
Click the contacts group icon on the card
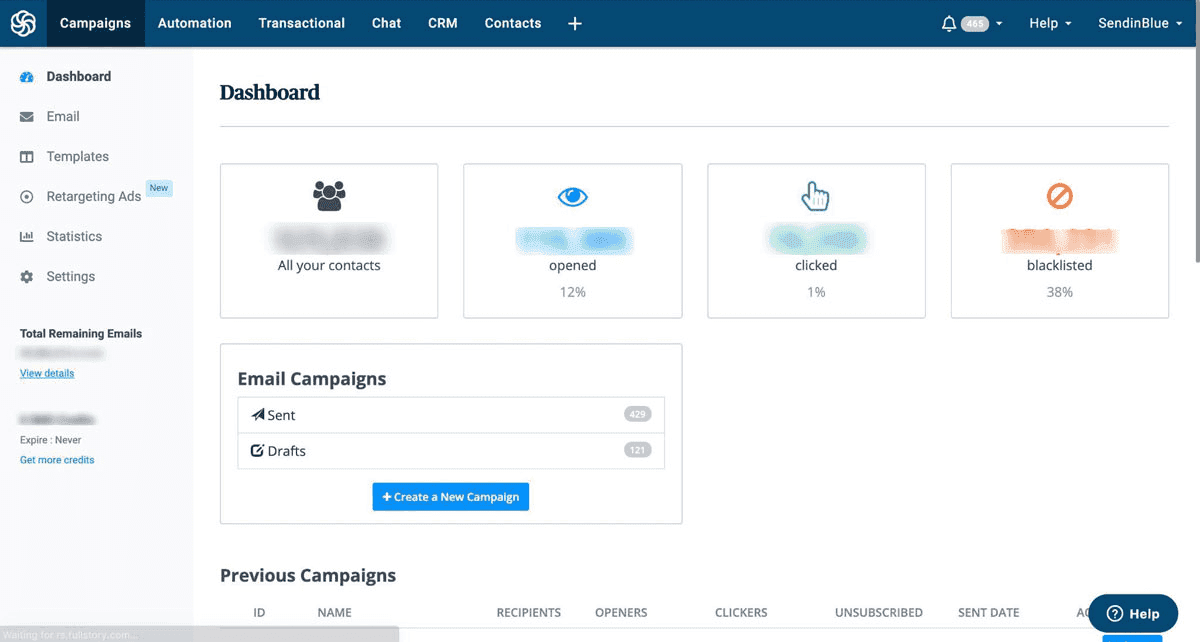(x=328, y=196)
